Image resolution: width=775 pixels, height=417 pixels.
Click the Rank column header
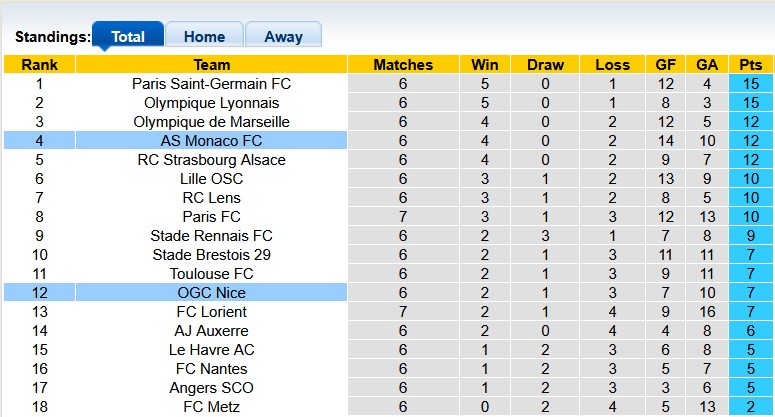39,65
